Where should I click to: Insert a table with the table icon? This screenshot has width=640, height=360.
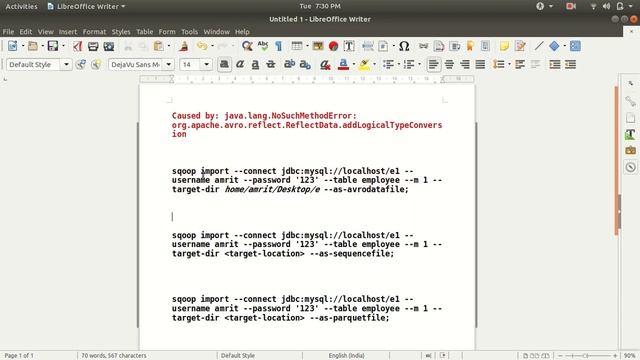click(297, 46)
